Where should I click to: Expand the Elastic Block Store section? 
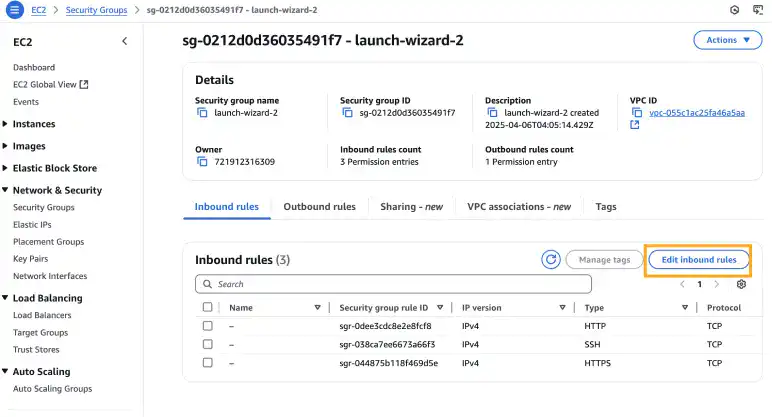[5, 168]
